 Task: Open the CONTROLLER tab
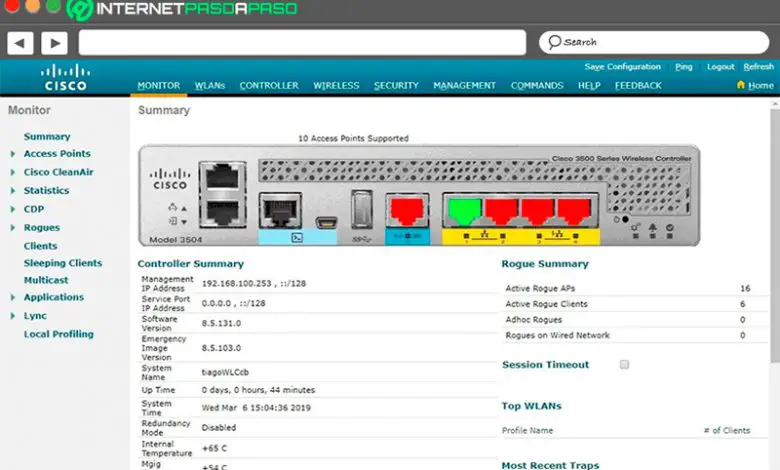click(x=269, y=86)
